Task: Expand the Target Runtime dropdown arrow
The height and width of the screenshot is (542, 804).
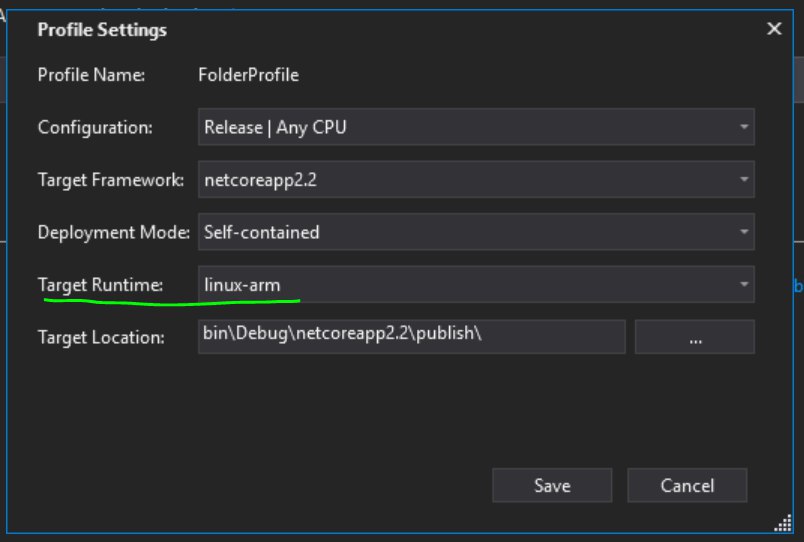Action: tap(743, 284)
